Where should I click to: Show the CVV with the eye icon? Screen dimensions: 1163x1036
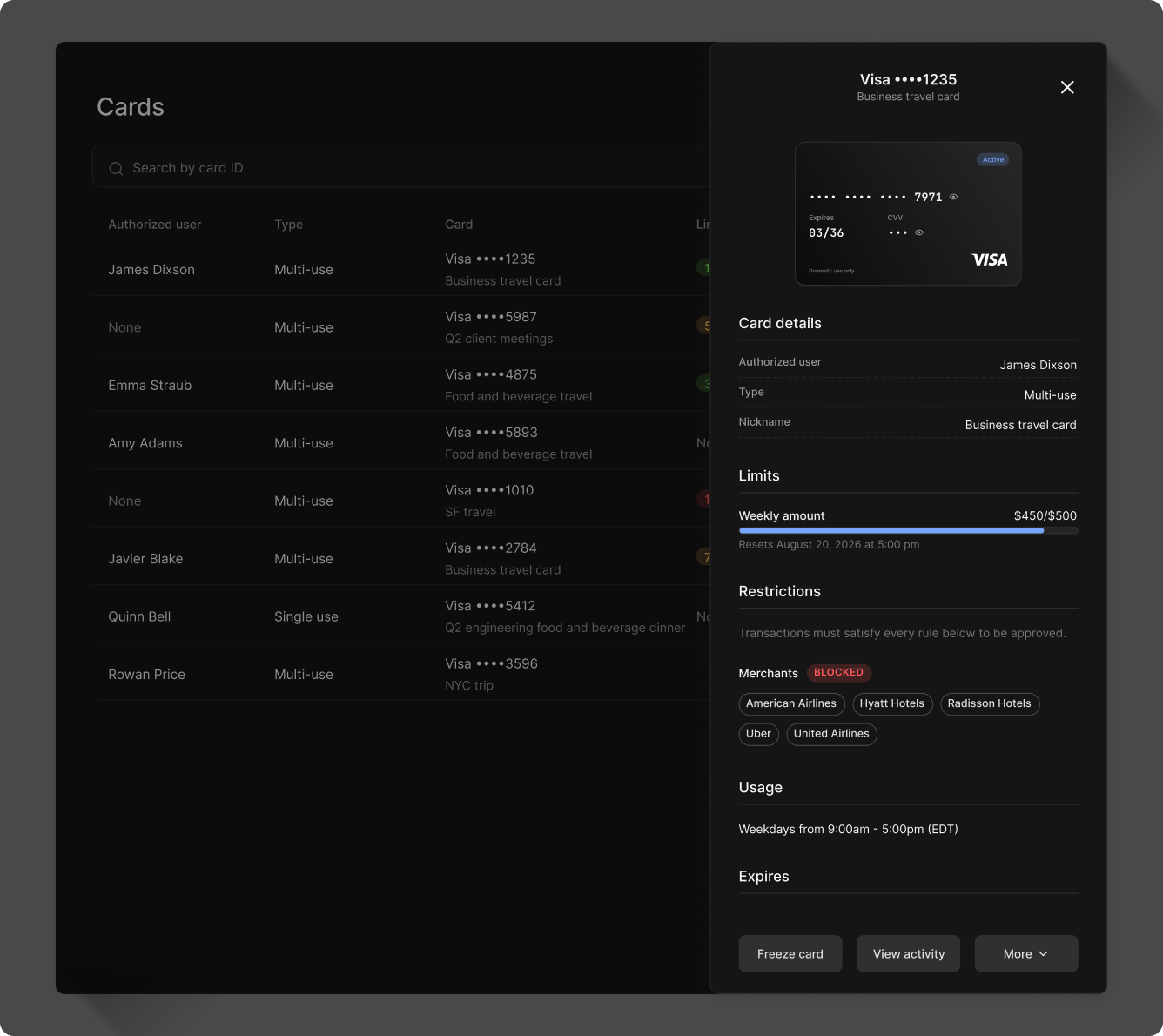click(919, 232)
